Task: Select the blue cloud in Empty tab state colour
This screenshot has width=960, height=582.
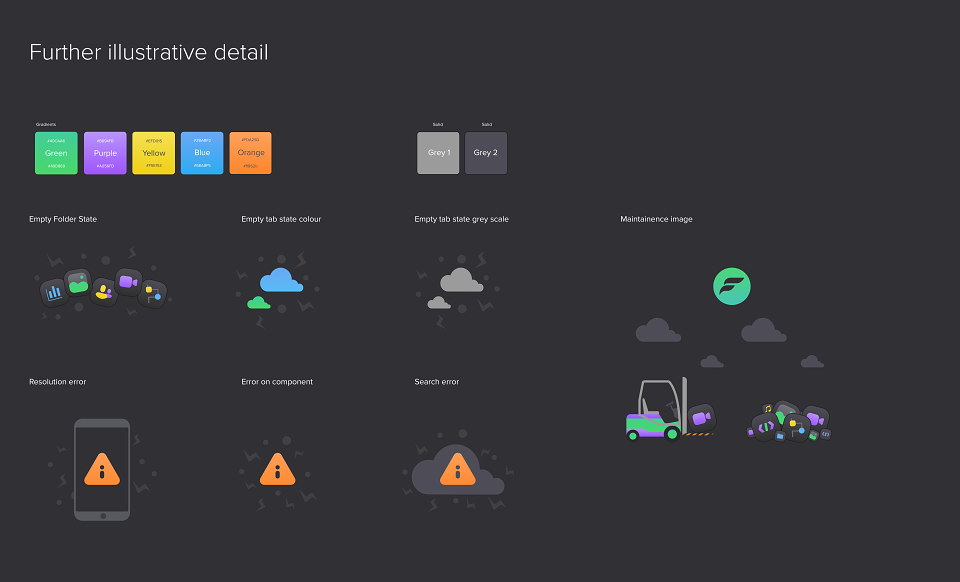Action: coord(281,280)
